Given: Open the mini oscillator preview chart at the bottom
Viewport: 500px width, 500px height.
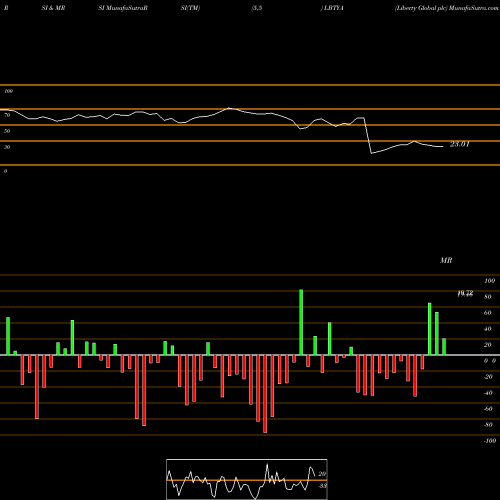Looking at the screenshot, I should click(x=247, y=479).
